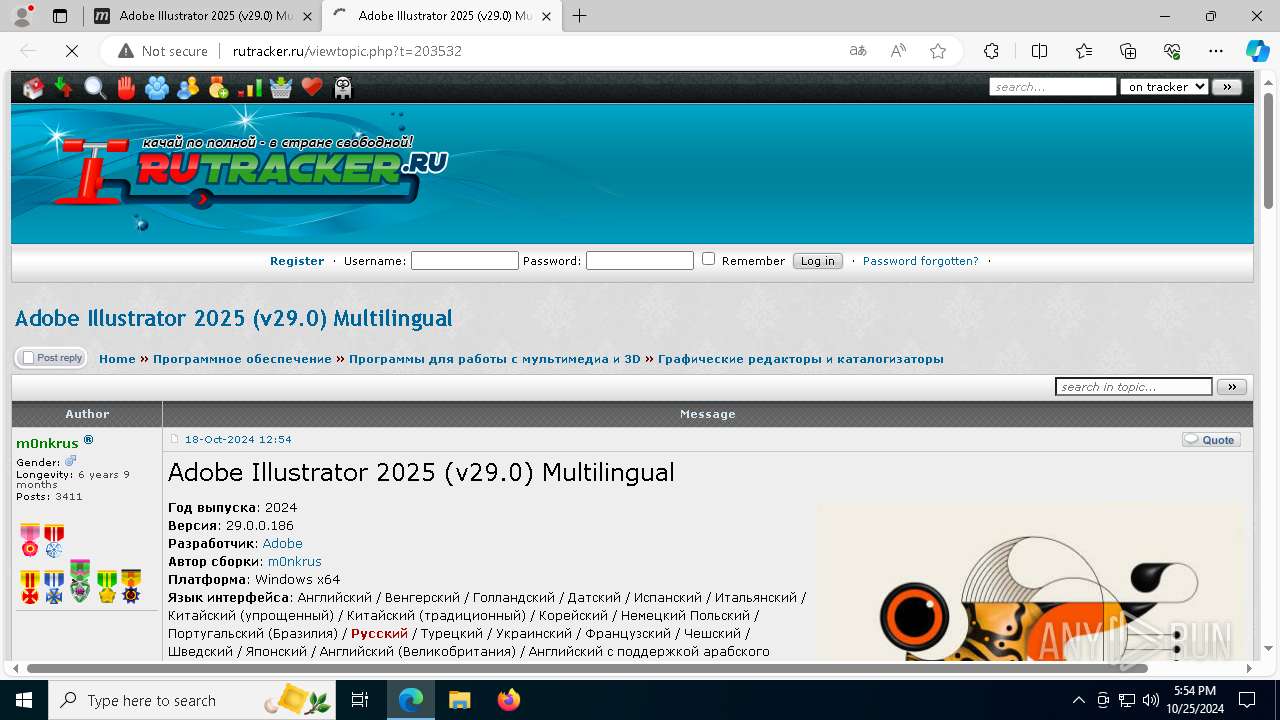The height and width of the screenshot is (720, 1280).
Task: Open the bar chart statistics icon
Action: (x=250, y=88)
